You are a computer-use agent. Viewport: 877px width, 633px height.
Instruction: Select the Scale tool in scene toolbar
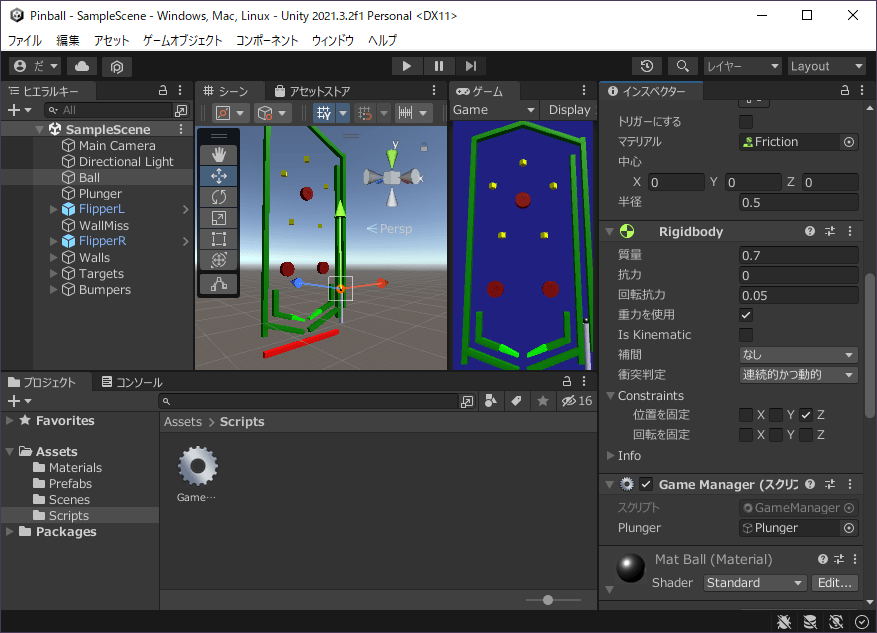coord(219,218)
